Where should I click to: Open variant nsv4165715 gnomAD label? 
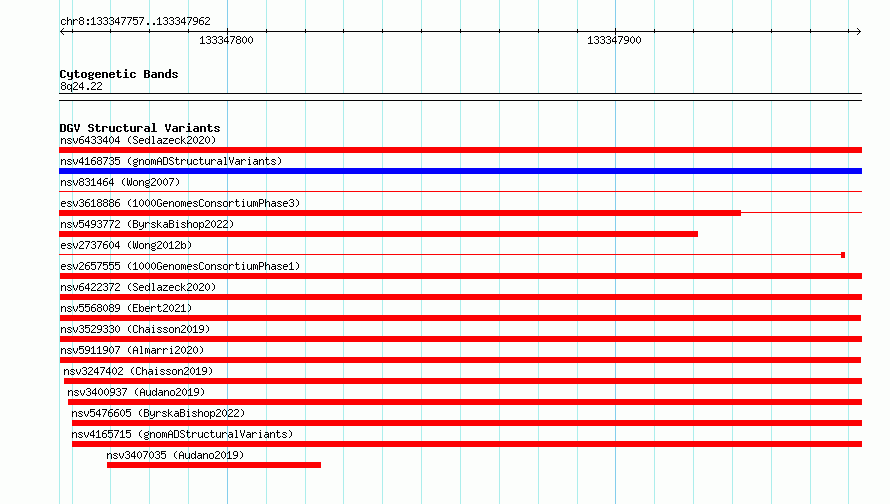pyautogui.click(x=182, y=434)
